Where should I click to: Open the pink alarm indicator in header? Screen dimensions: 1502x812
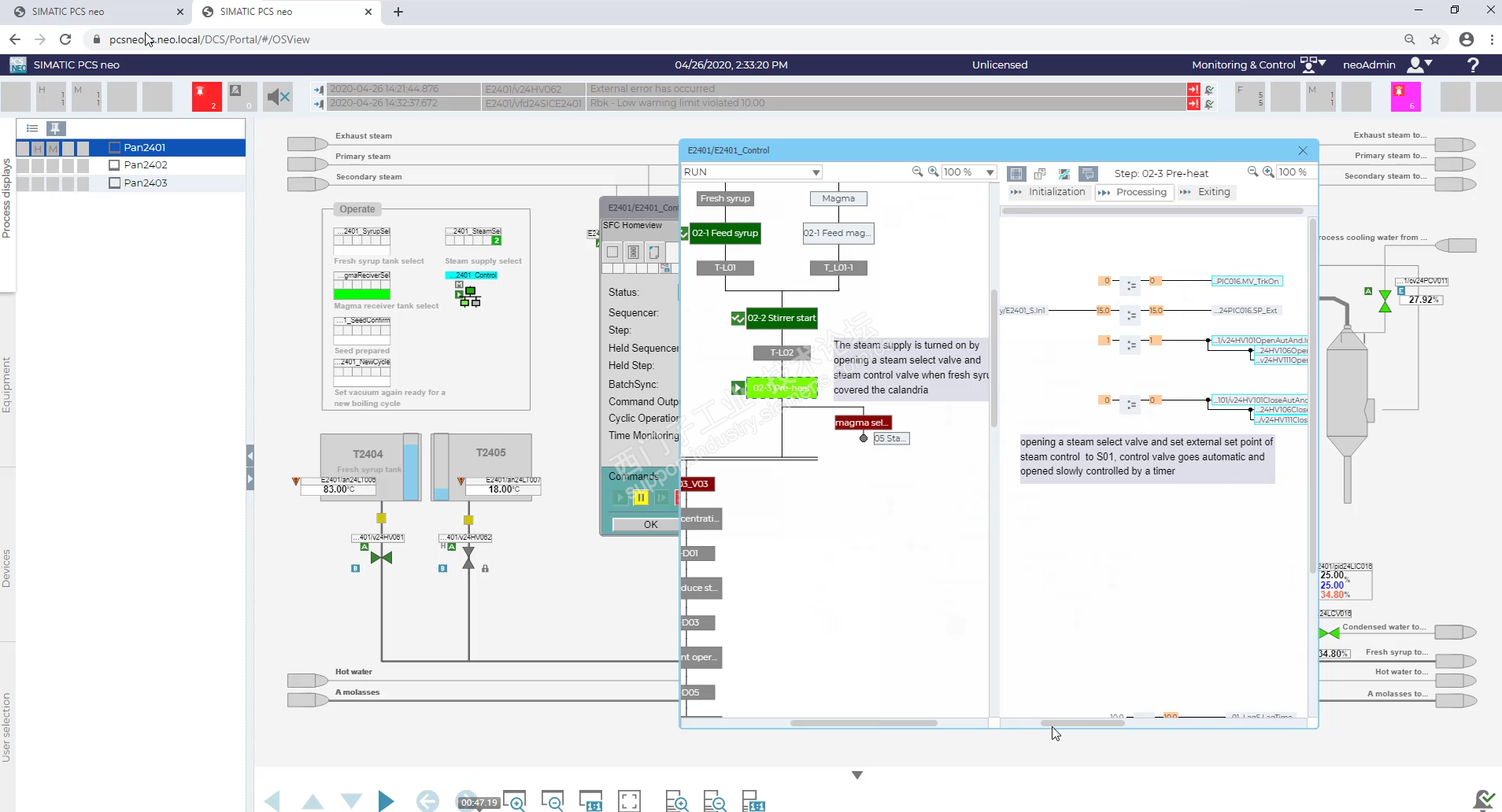pyautogui.click(x=1405, y=97)
